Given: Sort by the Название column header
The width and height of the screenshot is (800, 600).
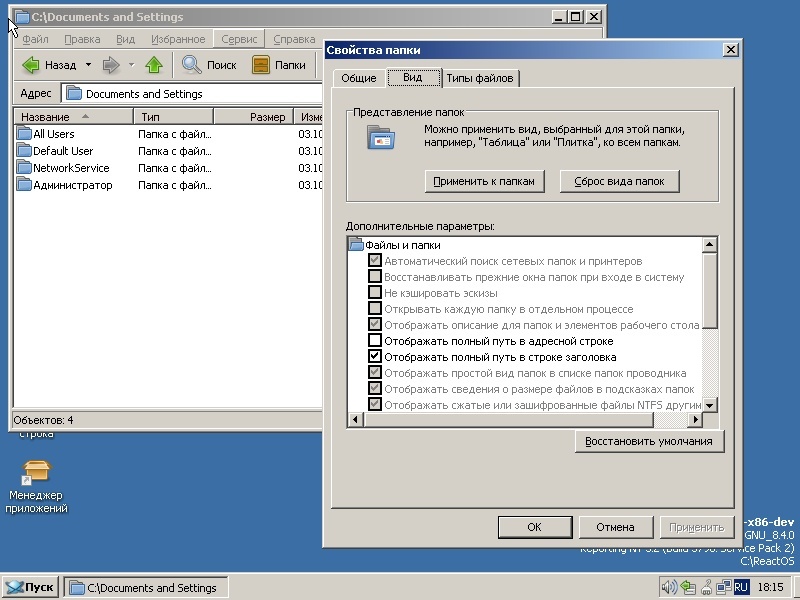Looking at the screenshot, I should pyautogui.click(x=73, y=117).
